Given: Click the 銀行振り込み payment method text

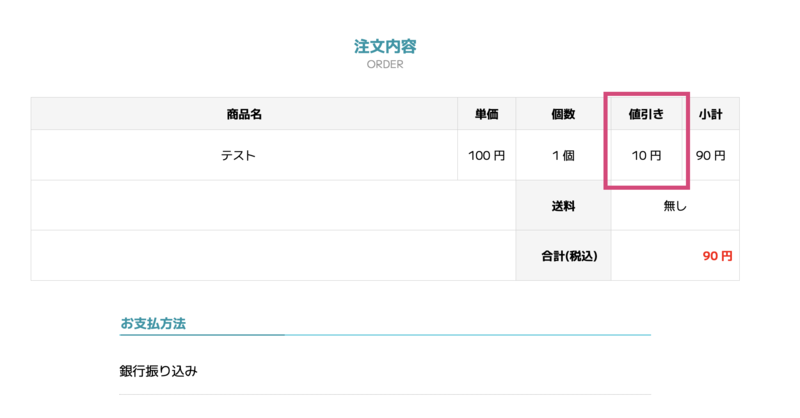Looking at the screenshot, I should 158,371.
